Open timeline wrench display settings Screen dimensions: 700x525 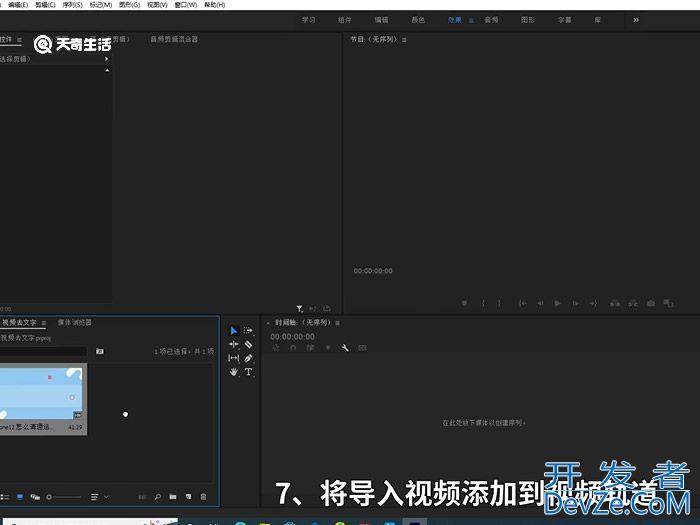coord(345,348)
